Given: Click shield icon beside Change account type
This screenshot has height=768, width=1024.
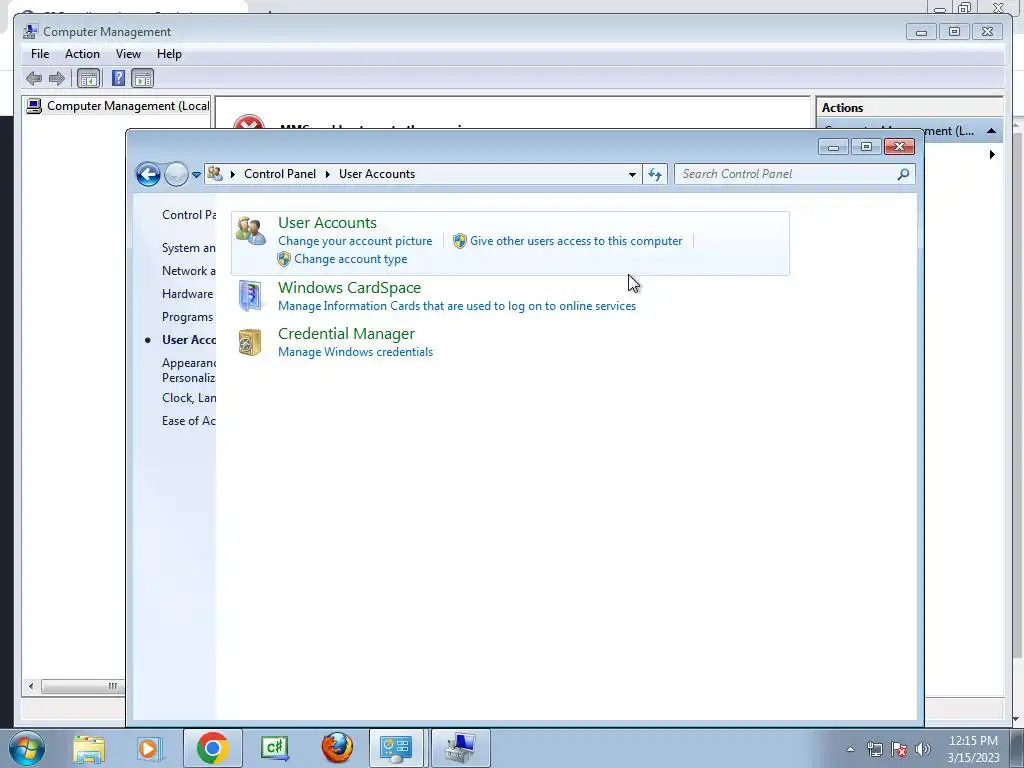Looking at the screenshot, I should click(283, 259).
